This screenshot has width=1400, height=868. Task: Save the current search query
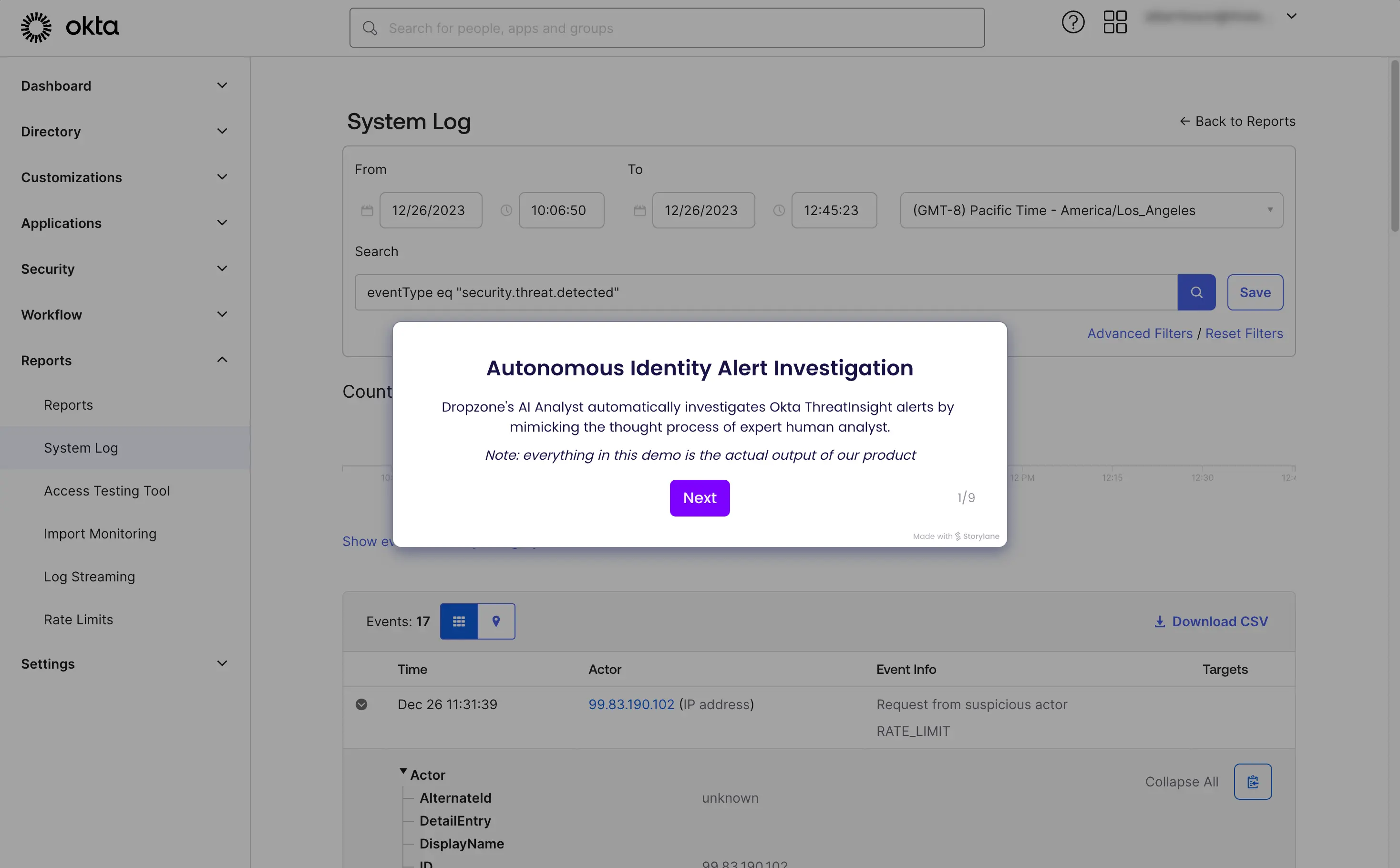(x=1255, y=292)
